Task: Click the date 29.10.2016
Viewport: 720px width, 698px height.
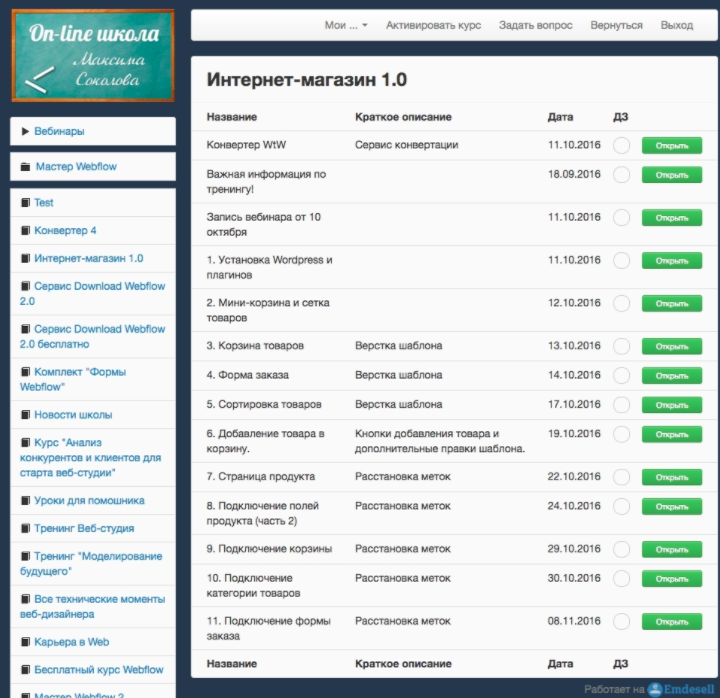Action: tap(574, 548)
